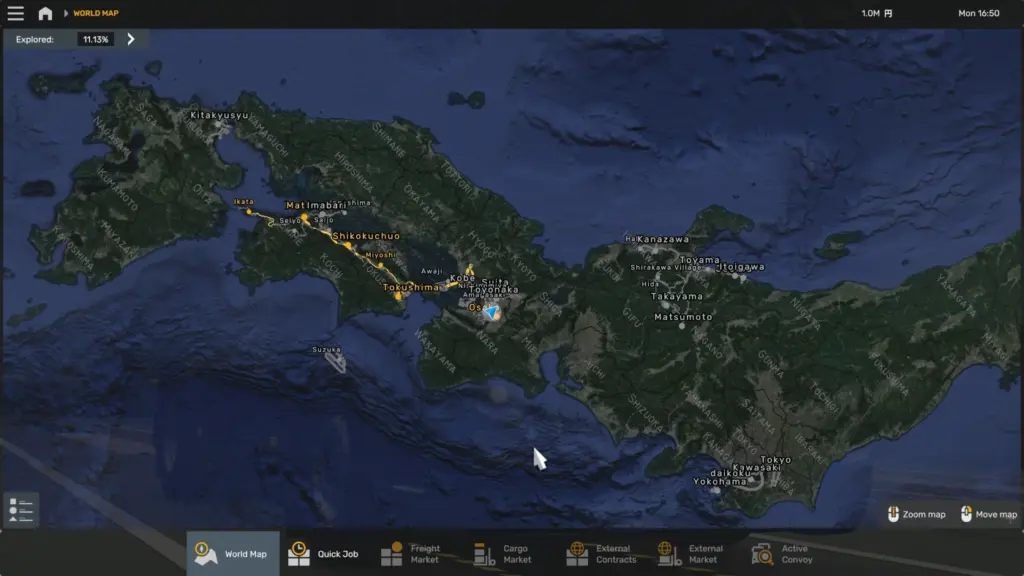The image size is (1024, 576).
Task: Click the WORLD MAP breadcrumb label
Action: point(96,13)
